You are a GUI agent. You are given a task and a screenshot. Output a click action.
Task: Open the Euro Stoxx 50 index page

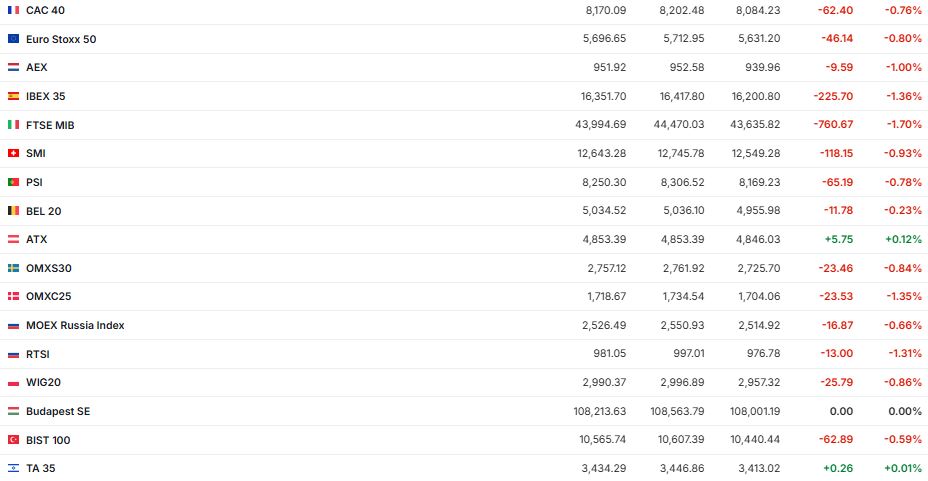(x=61, y=39)
